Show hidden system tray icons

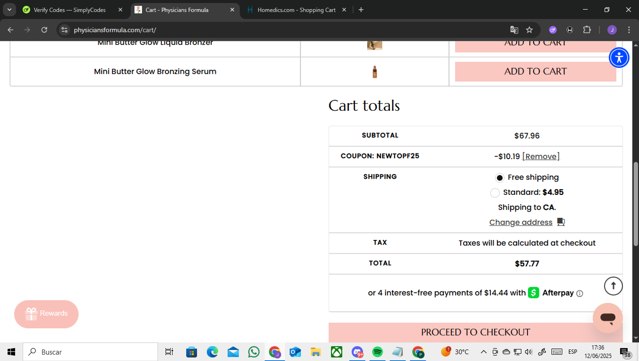(x=483, y=352)
